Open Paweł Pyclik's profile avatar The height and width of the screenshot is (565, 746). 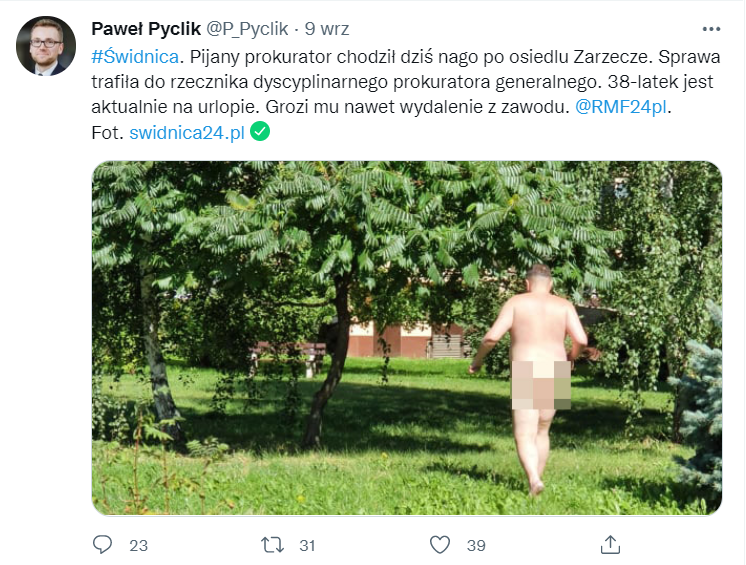coord(46,46)
